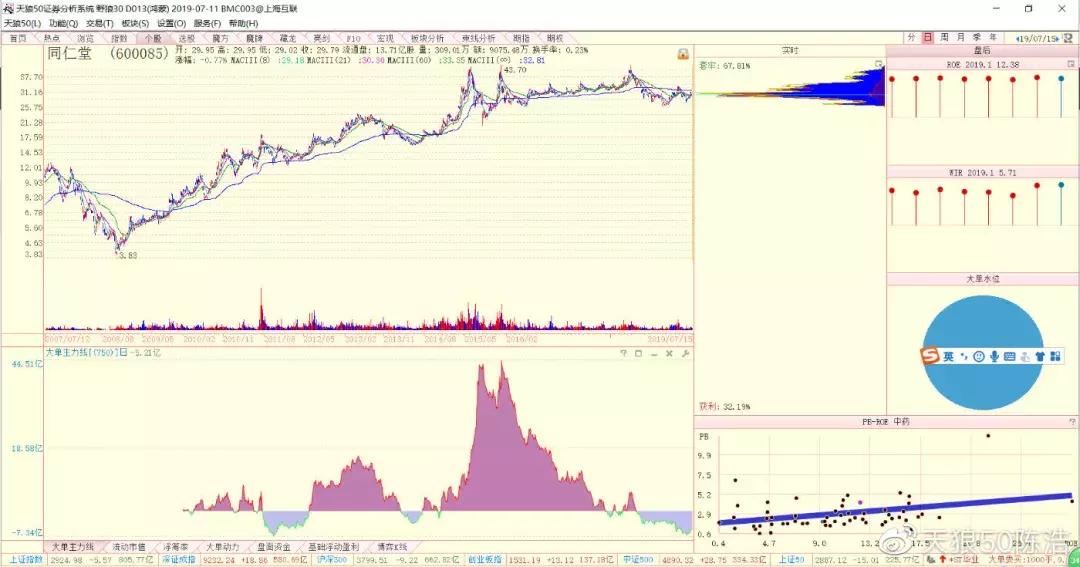Screen dimensions: 1080x567
Task: Open the soft keyboard icon on input bar
Action: pyautogui.click(x=1009, y=356)
